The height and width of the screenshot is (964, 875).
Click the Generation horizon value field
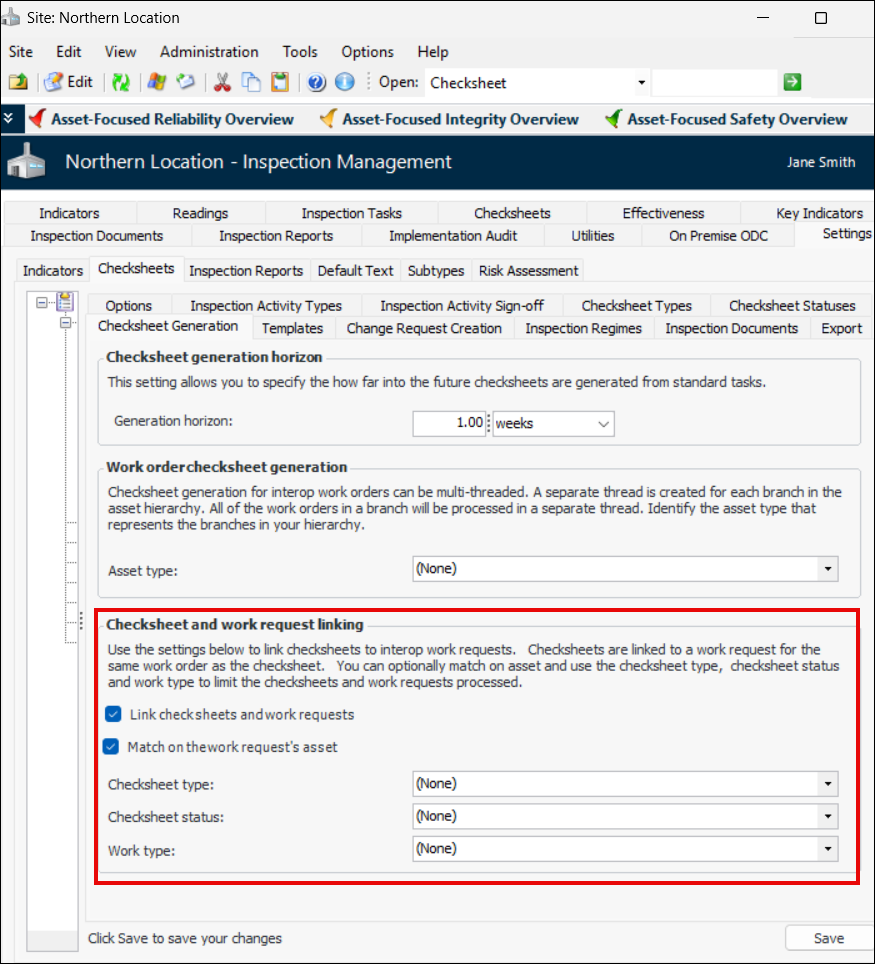(x=449, y=424)
